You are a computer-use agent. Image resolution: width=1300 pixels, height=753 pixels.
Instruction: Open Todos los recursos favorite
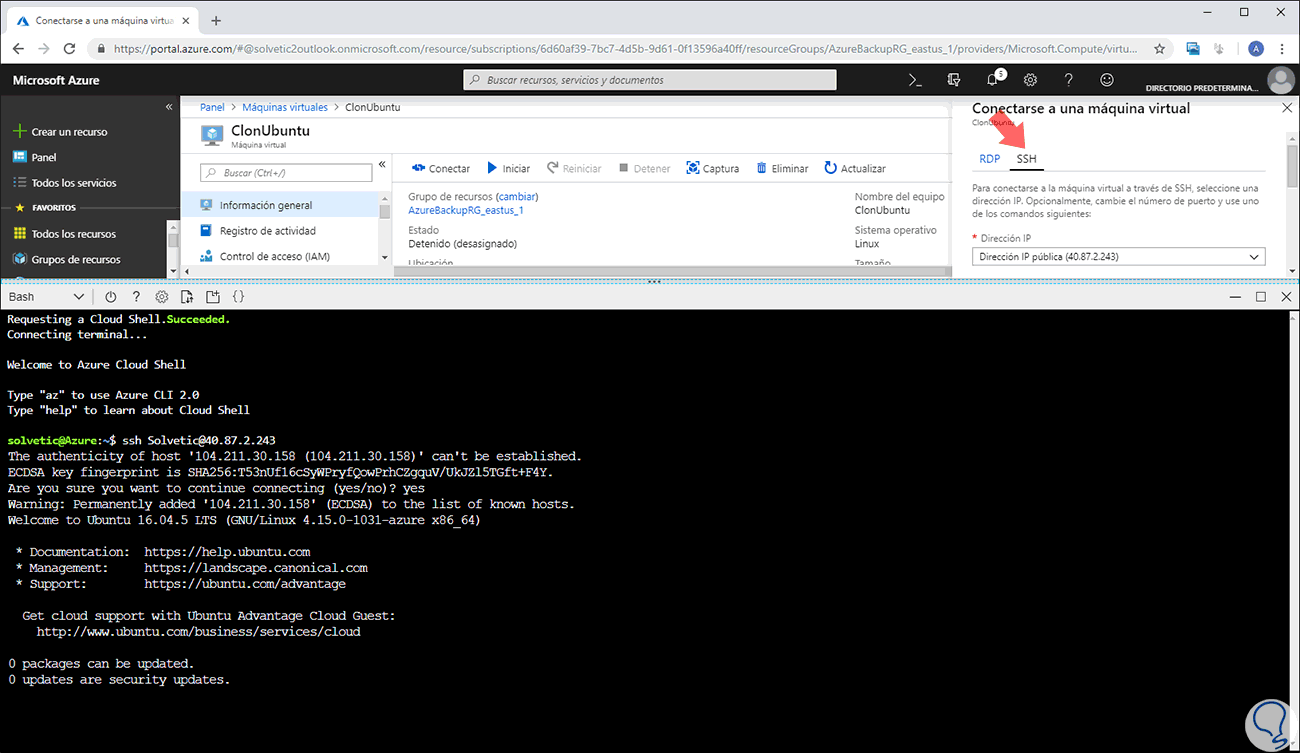pyautogui.click(x=65, y=234)
